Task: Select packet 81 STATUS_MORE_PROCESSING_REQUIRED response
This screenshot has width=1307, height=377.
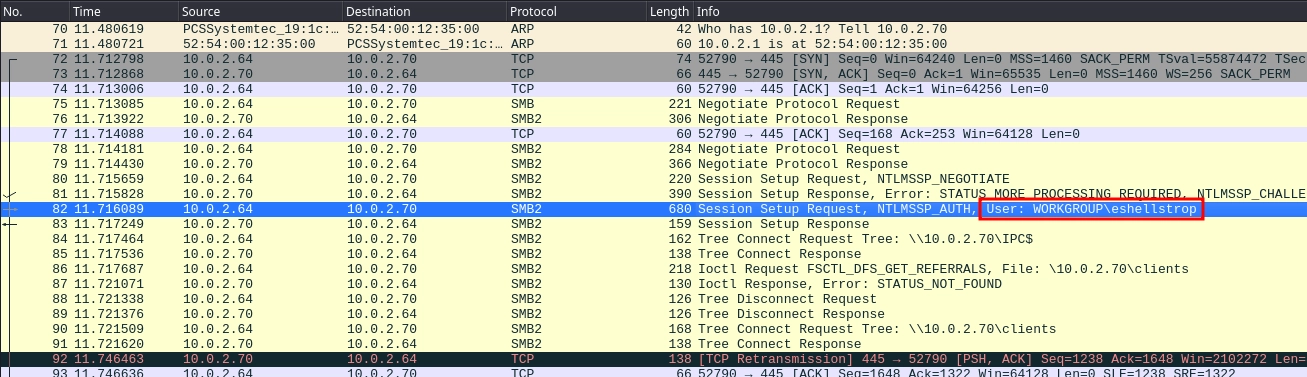Action: 653,194
